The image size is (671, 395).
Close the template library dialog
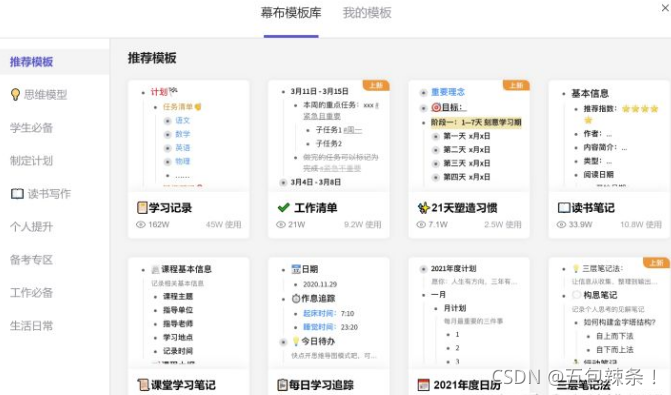point(665,7)
